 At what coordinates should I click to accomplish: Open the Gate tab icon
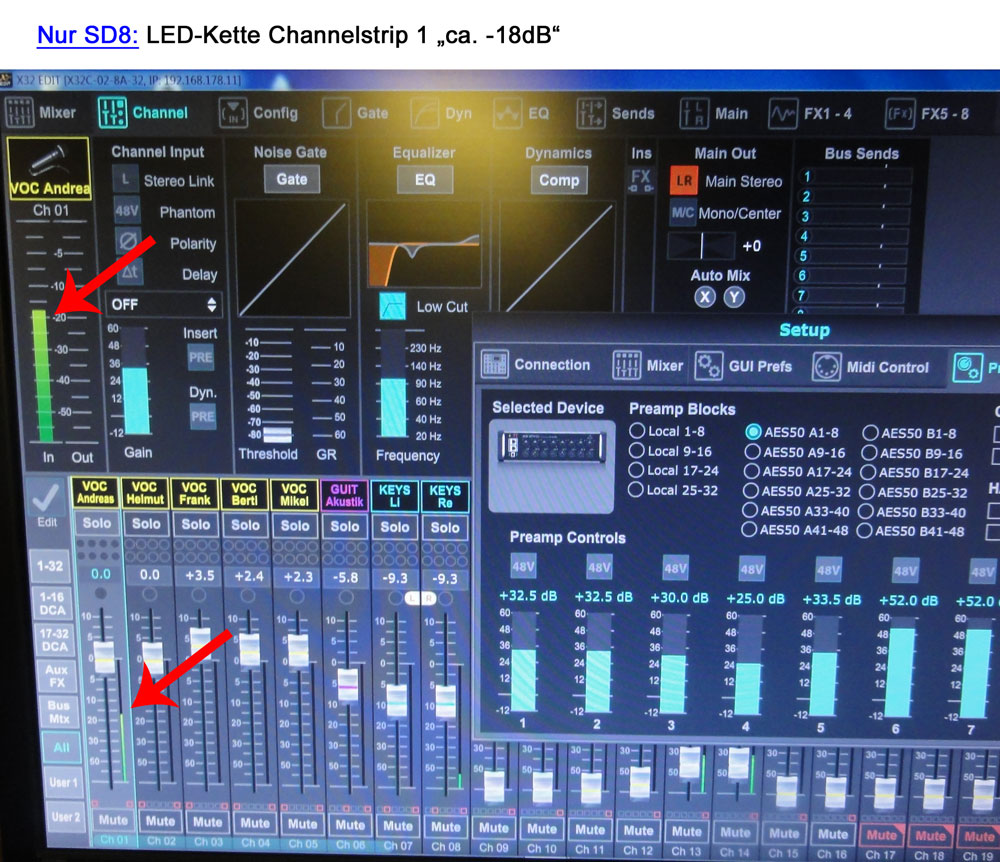click(336, 113)
